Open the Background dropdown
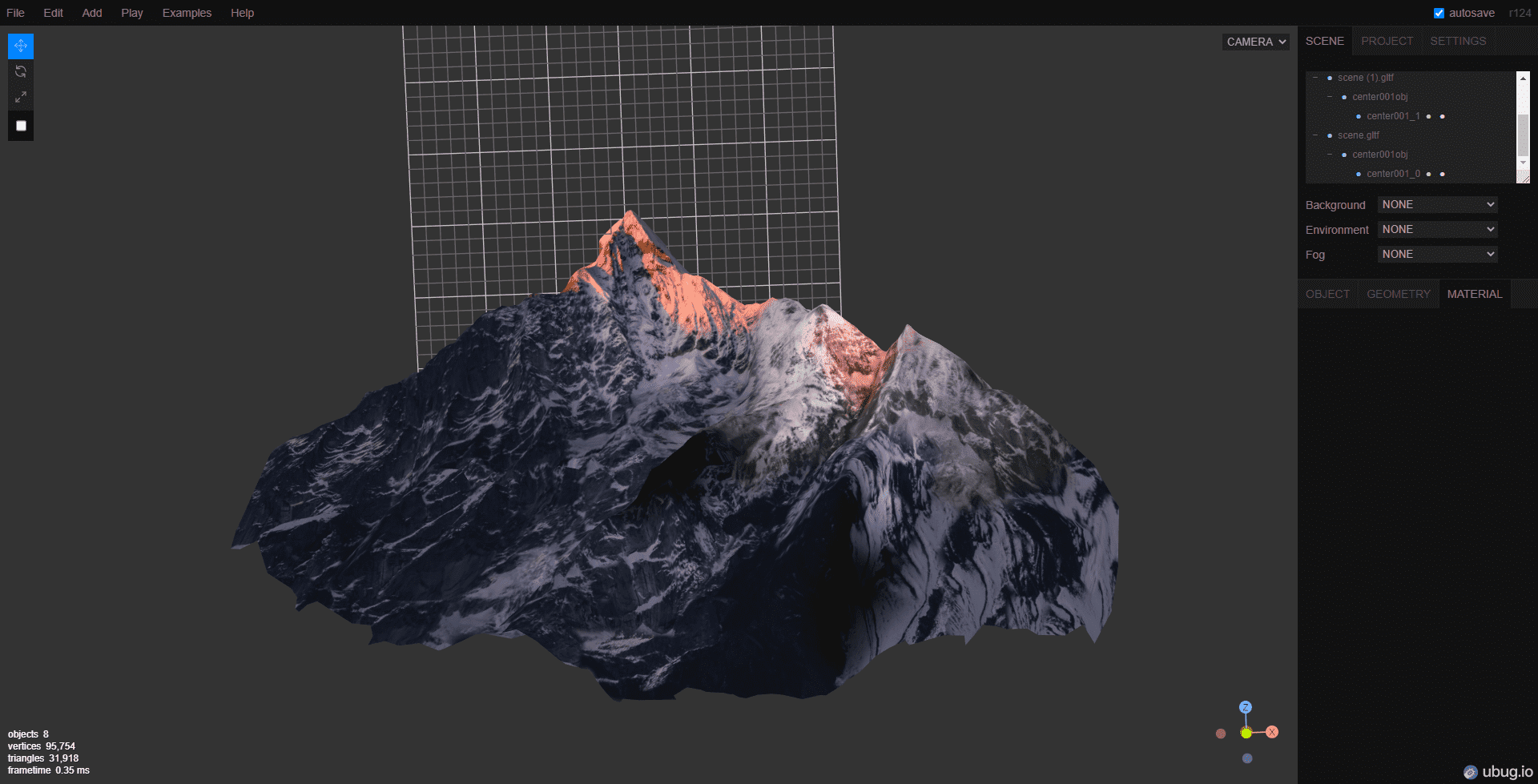The height and width of the screenshot is (784, 1538). (1437, 205)
